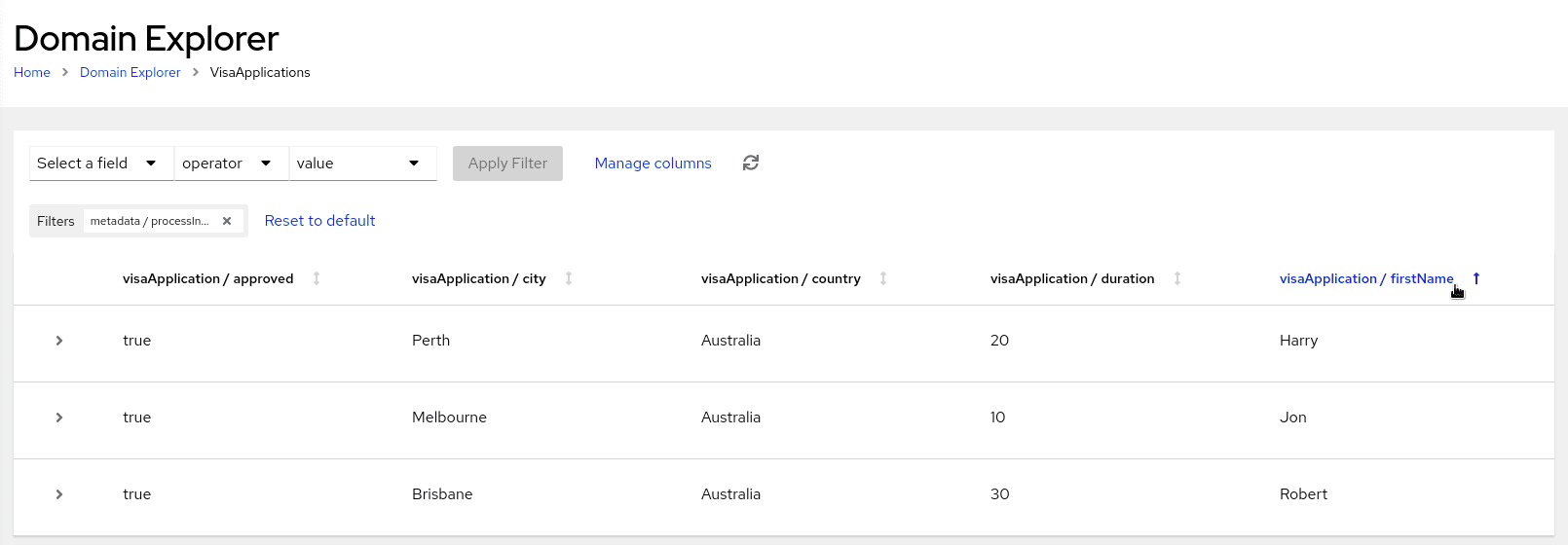
Task: Click the refresh icon next to Manage columns
Action: tap(750, 163)
